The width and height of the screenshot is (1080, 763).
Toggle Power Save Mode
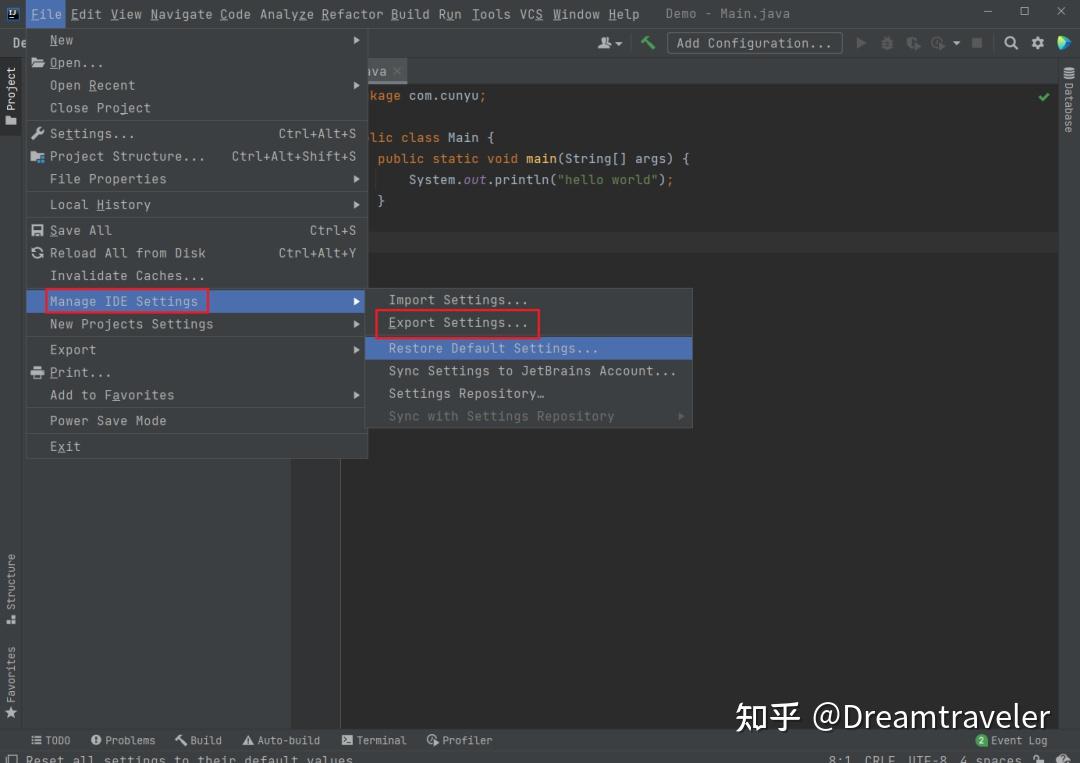point(196,421)
